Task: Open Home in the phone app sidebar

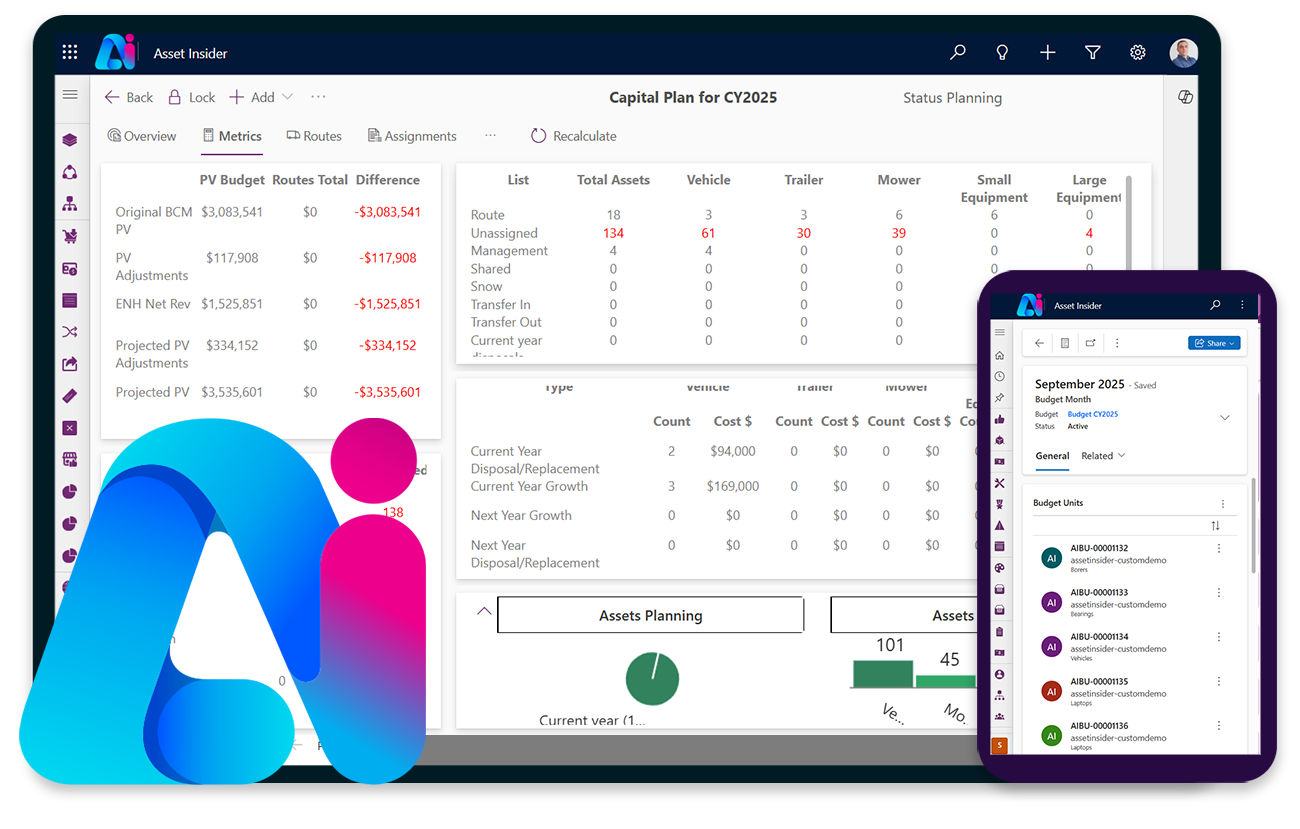Action: click(x=999, y=355)
